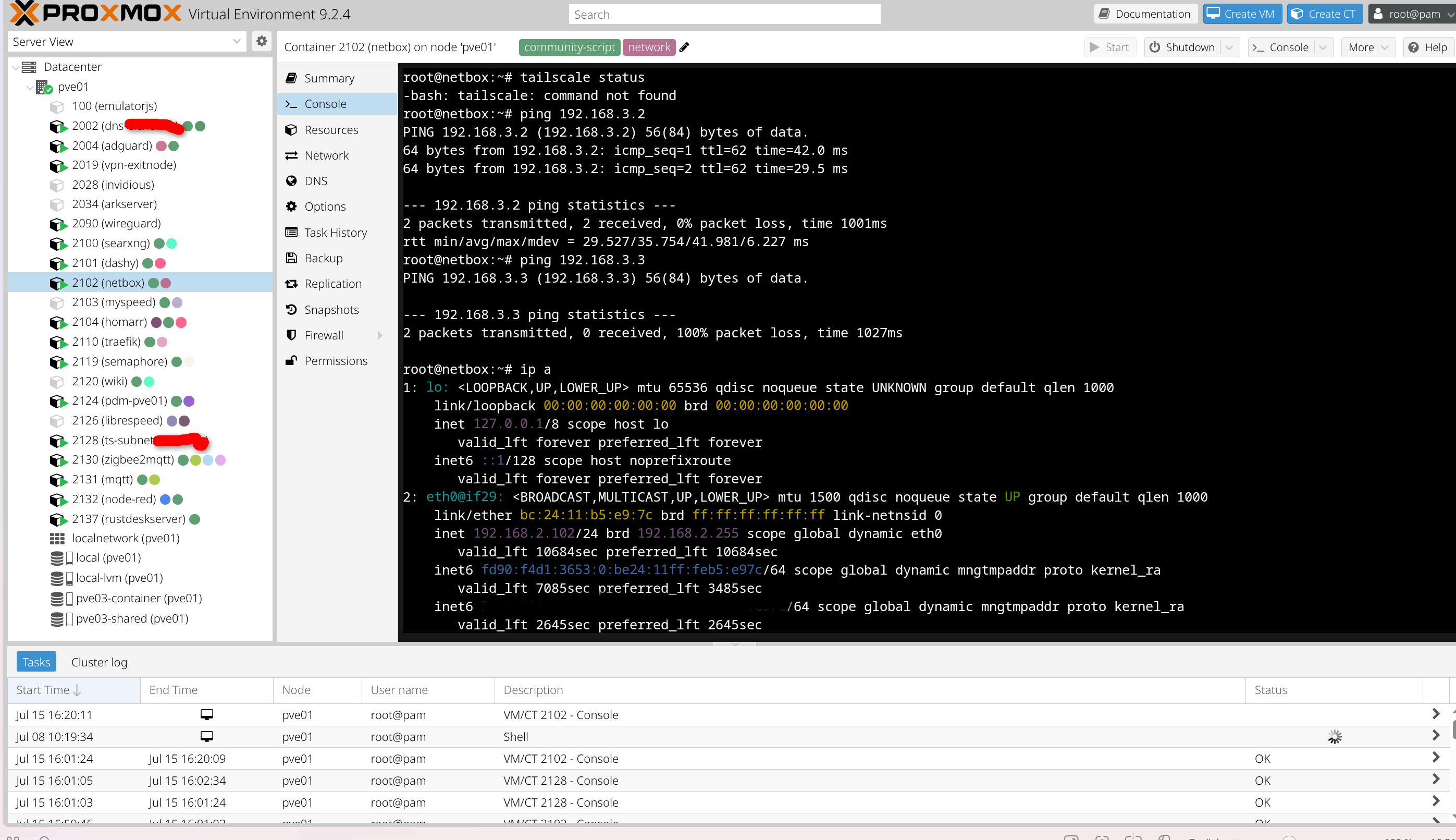Click the DNS globe icon
This screenshot has width=1456, height=840.
click(292, 181)
